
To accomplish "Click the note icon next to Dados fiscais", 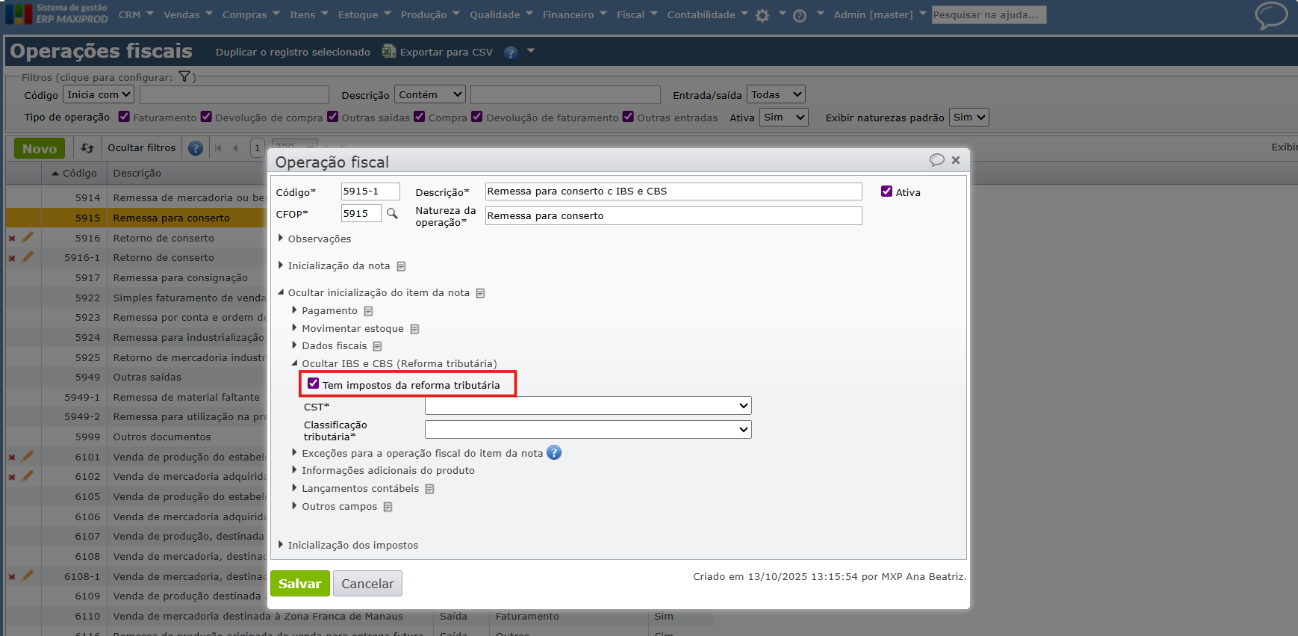I will point(378,346).
